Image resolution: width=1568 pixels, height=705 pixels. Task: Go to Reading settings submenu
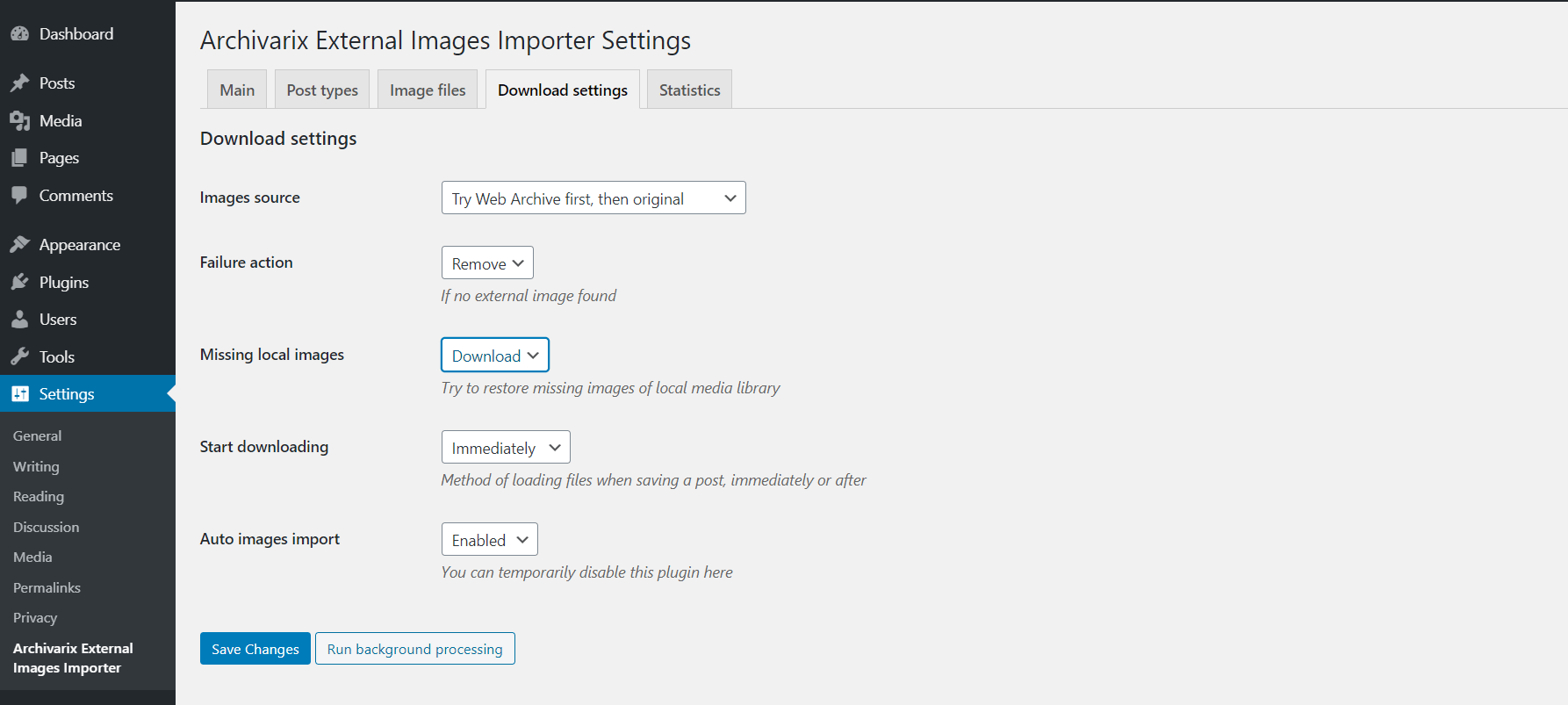(39, 497)
